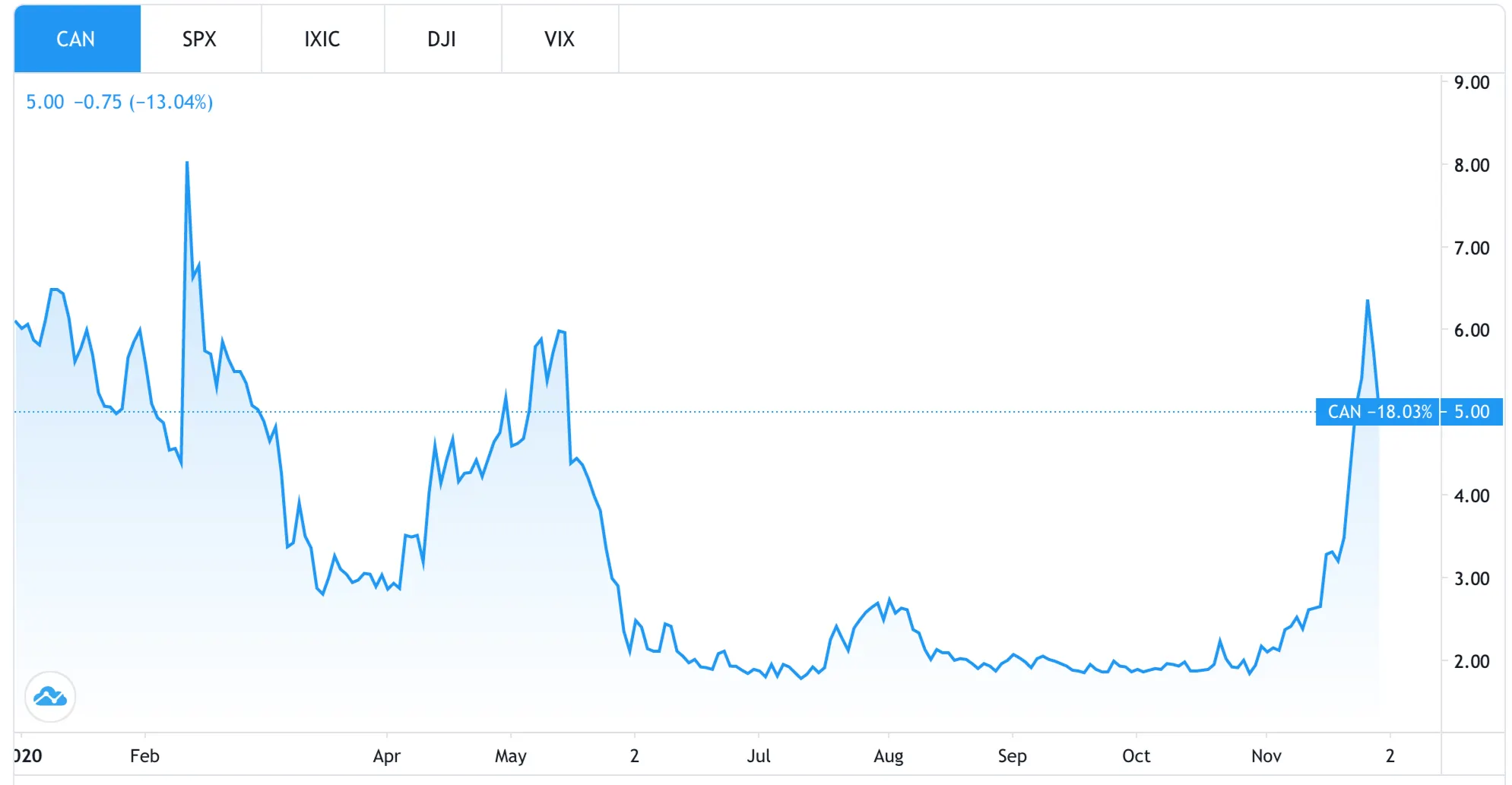Click the peak of the February price spike
1512x785 pixels.
(x=186, y=163)
